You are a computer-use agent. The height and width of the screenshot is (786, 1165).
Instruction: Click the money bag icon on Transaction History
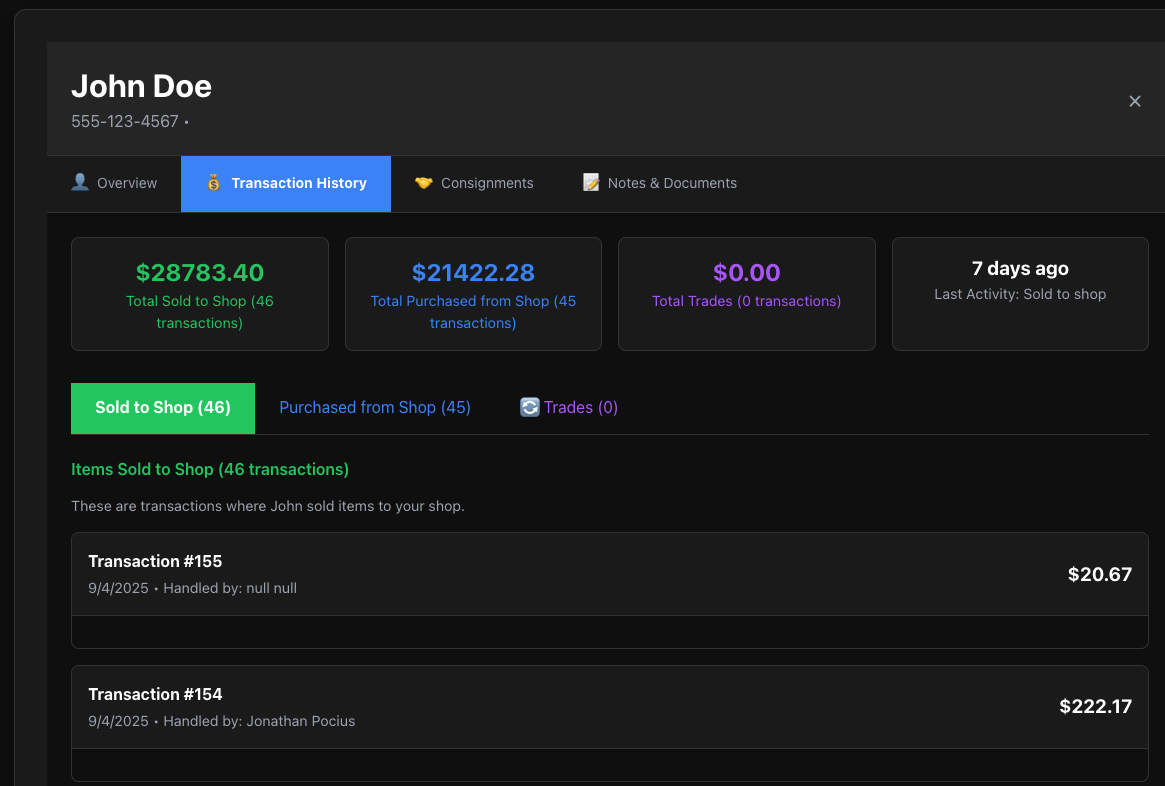click(212, 183)
